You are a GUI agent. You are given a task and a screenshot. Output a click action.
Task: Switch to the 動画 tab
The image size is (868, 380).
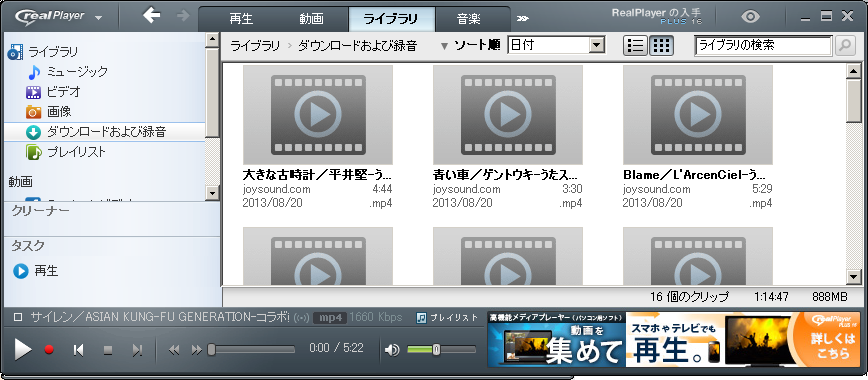coord(312,19)
